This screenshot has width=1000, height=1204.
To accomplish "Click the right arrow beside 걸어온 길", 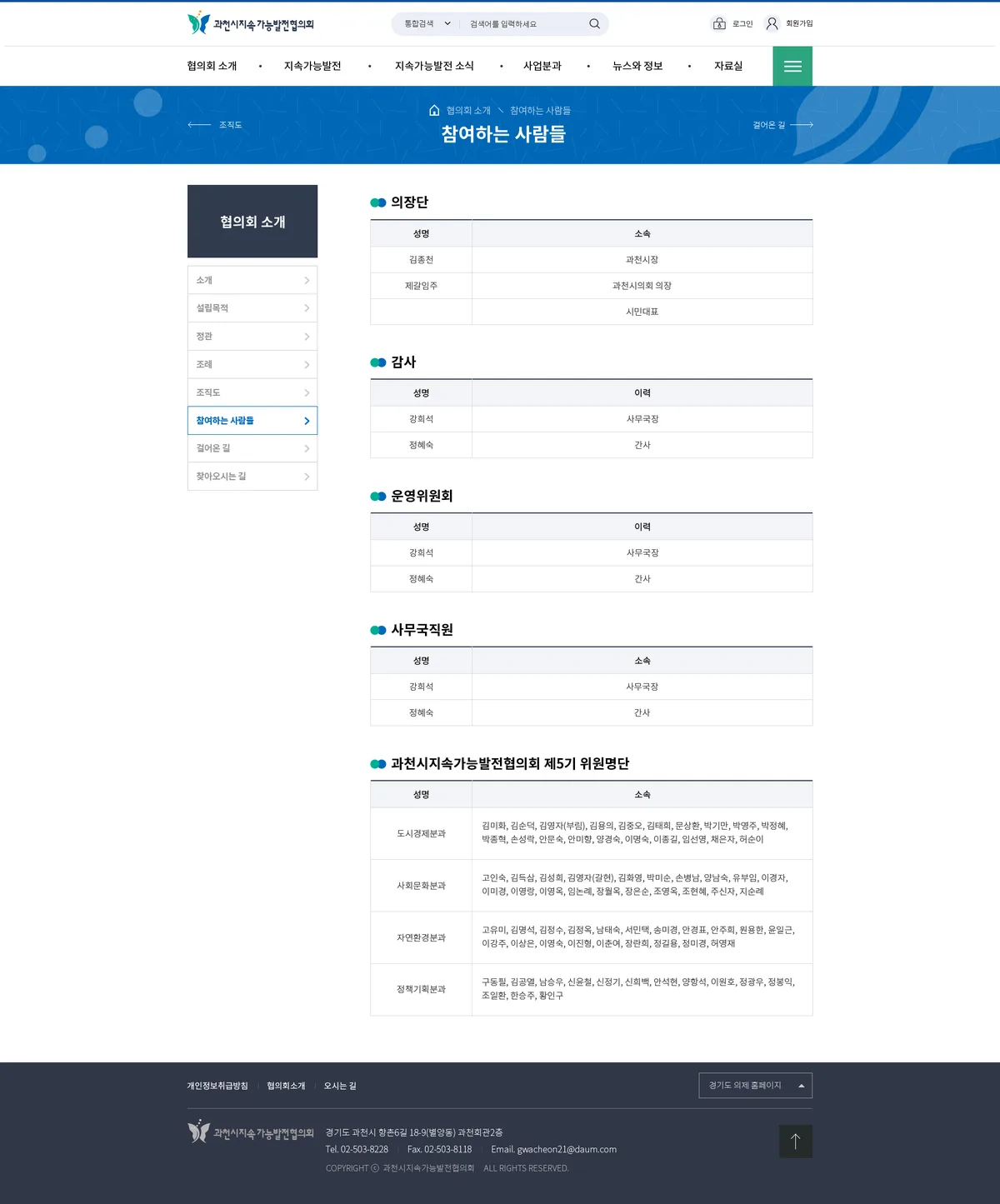I will tap(802, 125).
